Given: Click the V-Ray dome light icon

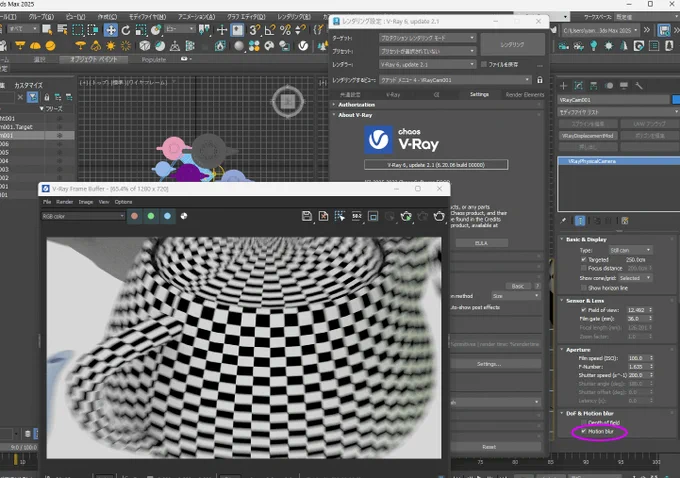Looking at the screenshot, I should point(35,46).
